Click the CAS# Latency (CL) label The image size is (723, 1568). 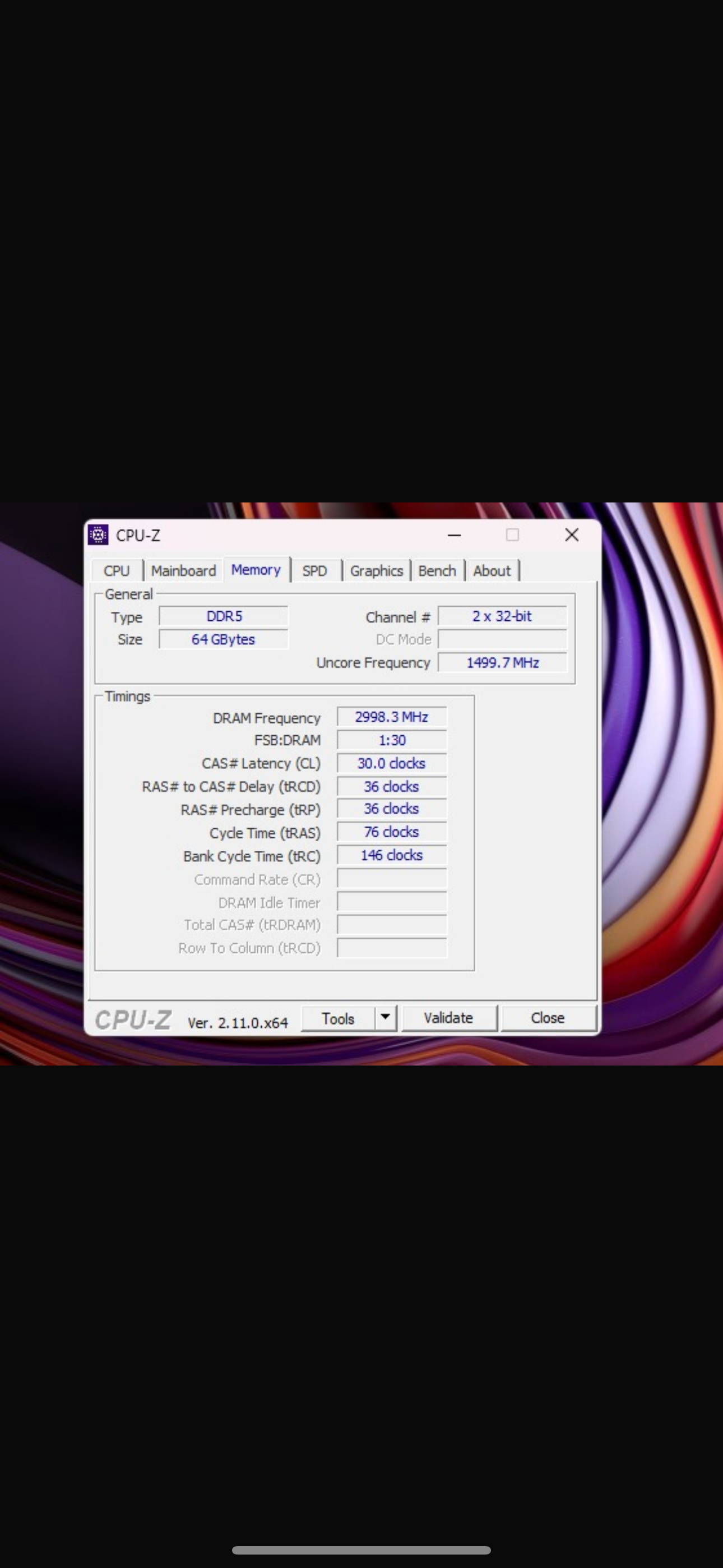[x=261, y=764]
